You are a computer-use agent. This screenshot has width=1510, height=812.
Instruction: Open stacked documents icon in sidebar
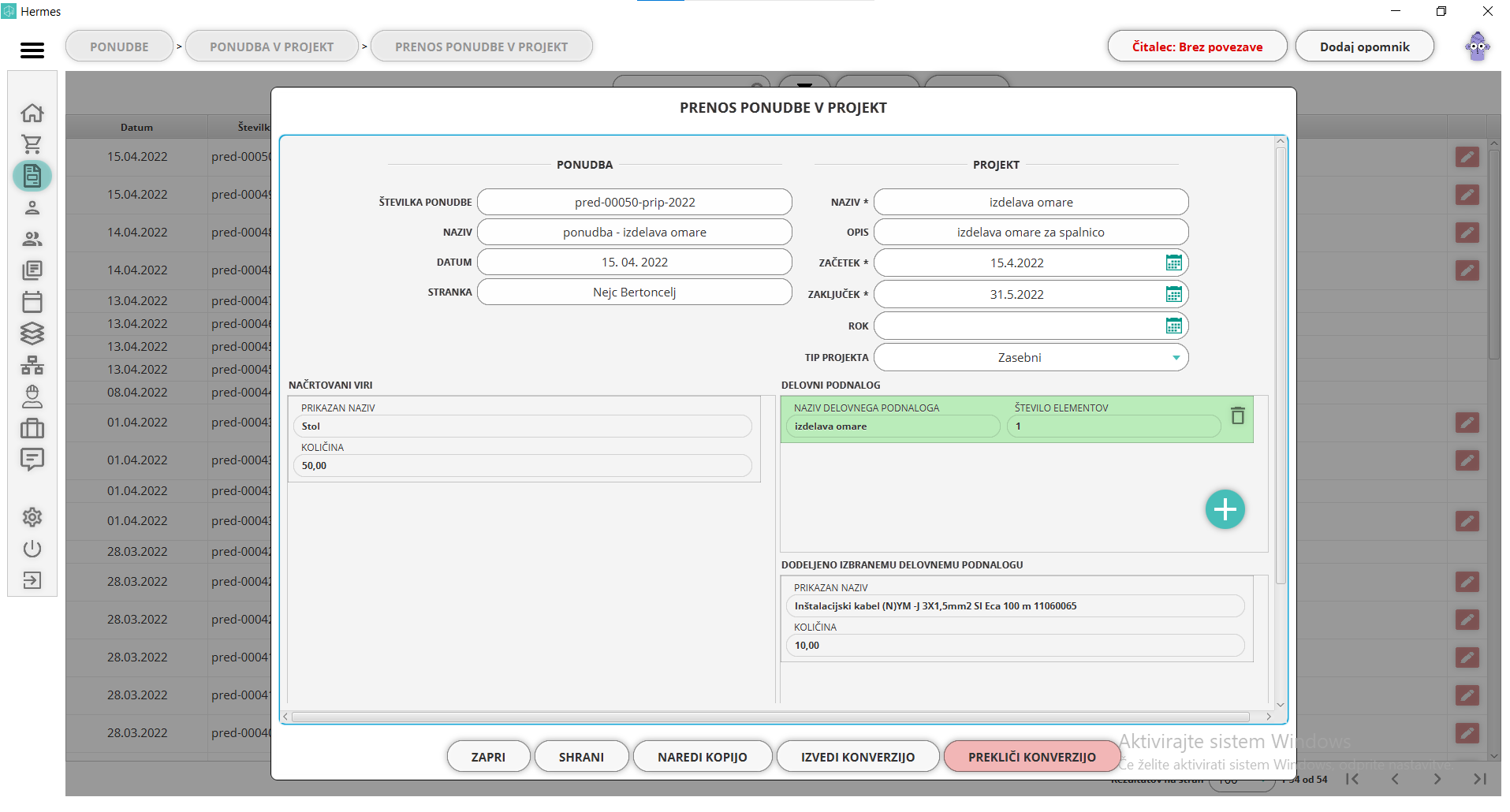pyautogui.click(x=32, y=270)
